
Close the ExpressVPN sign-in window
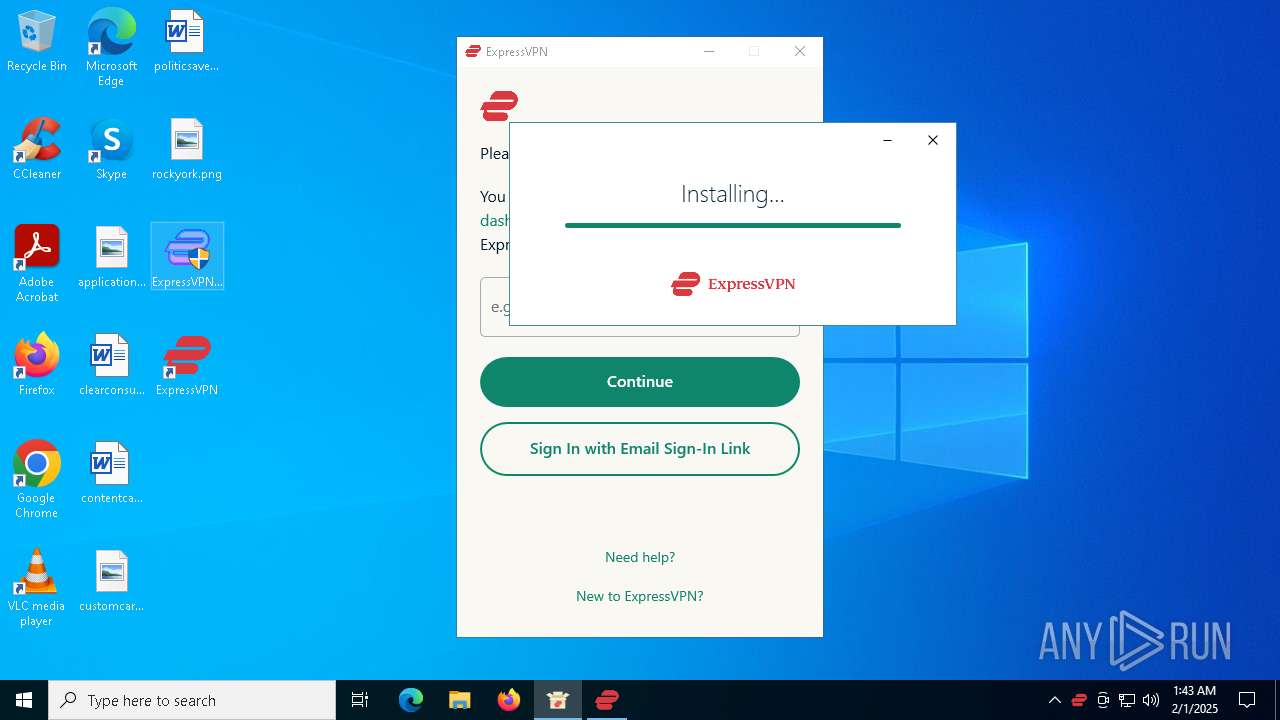click(x=800, y=52)
